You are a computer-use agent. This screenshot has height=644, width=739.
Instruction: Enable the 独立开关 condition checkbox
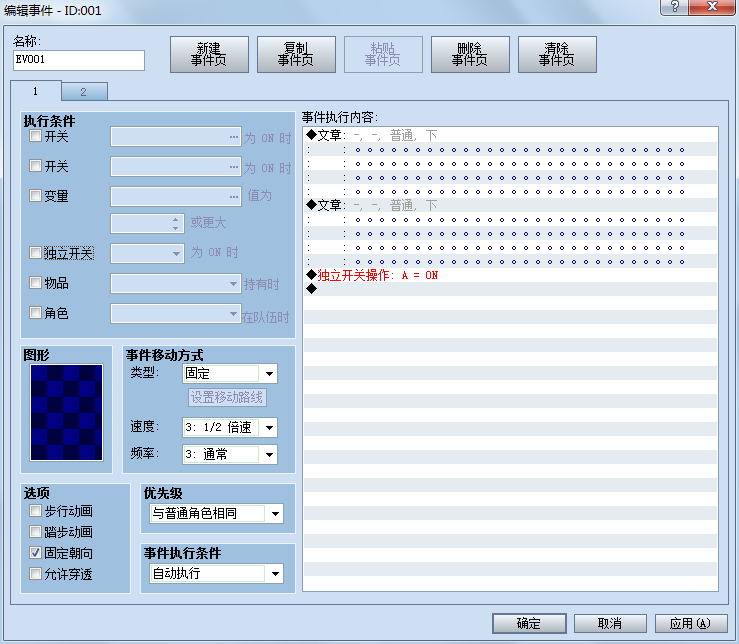[x=35, y=253]
